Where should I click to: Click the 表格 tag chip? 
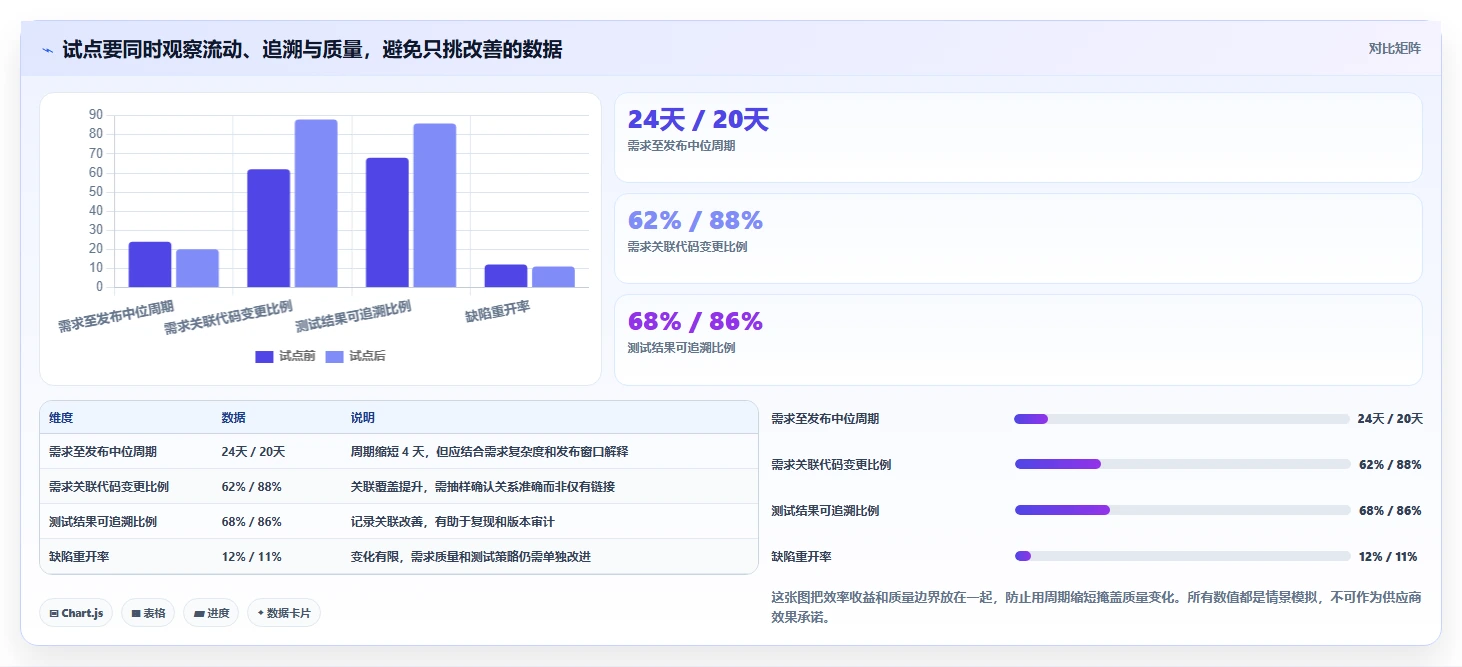(x=148, y=613)
